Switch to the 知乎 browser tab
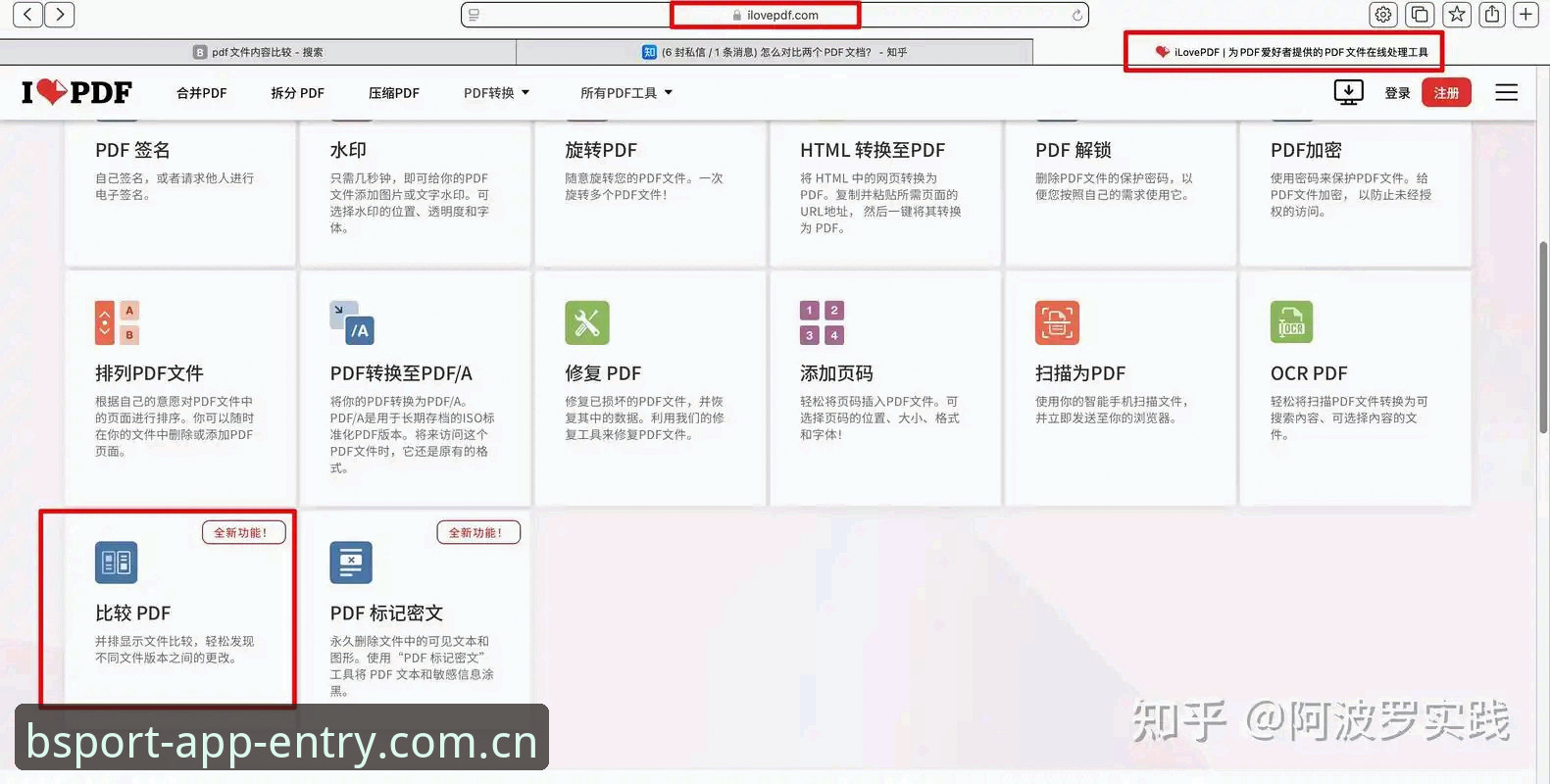 tap(775, 52)
